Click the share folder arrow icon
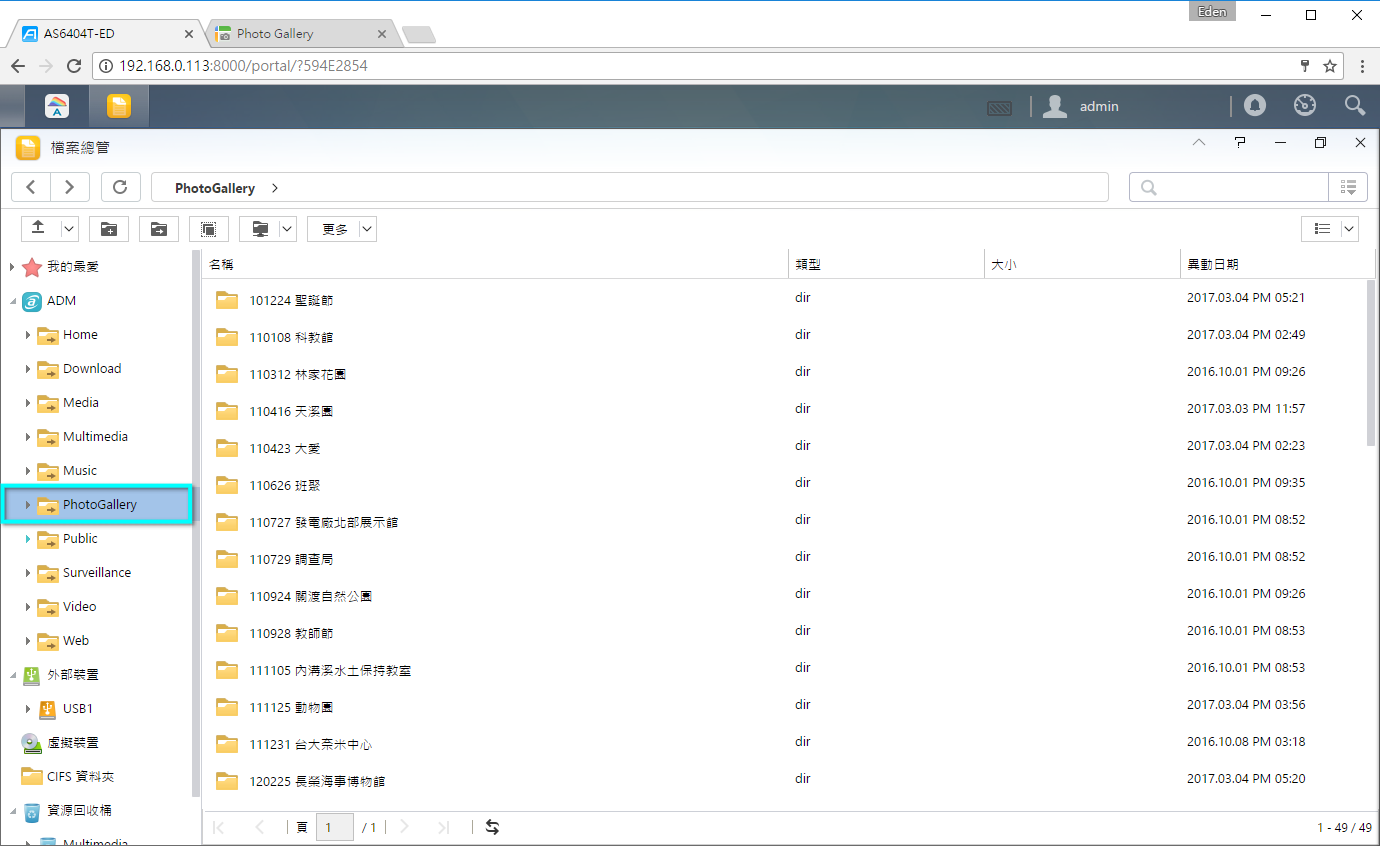1380x846 pixels. pyautogui.click(x=159, y=229)
